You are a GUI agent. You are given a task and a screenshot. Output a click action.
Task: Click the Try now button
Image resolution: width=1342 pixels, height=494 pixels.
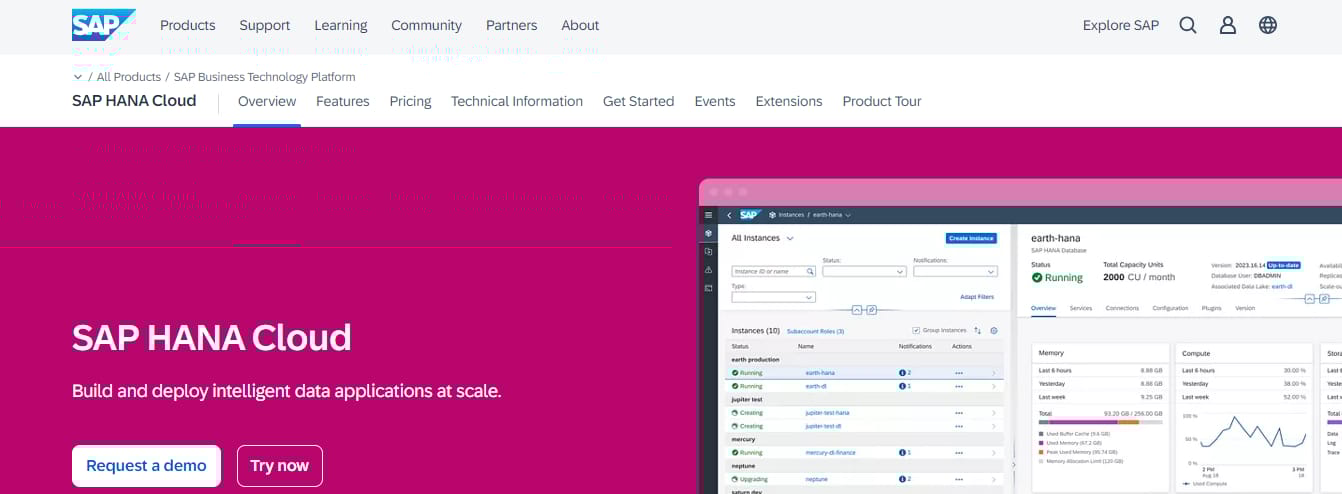[x=280, y=466]
